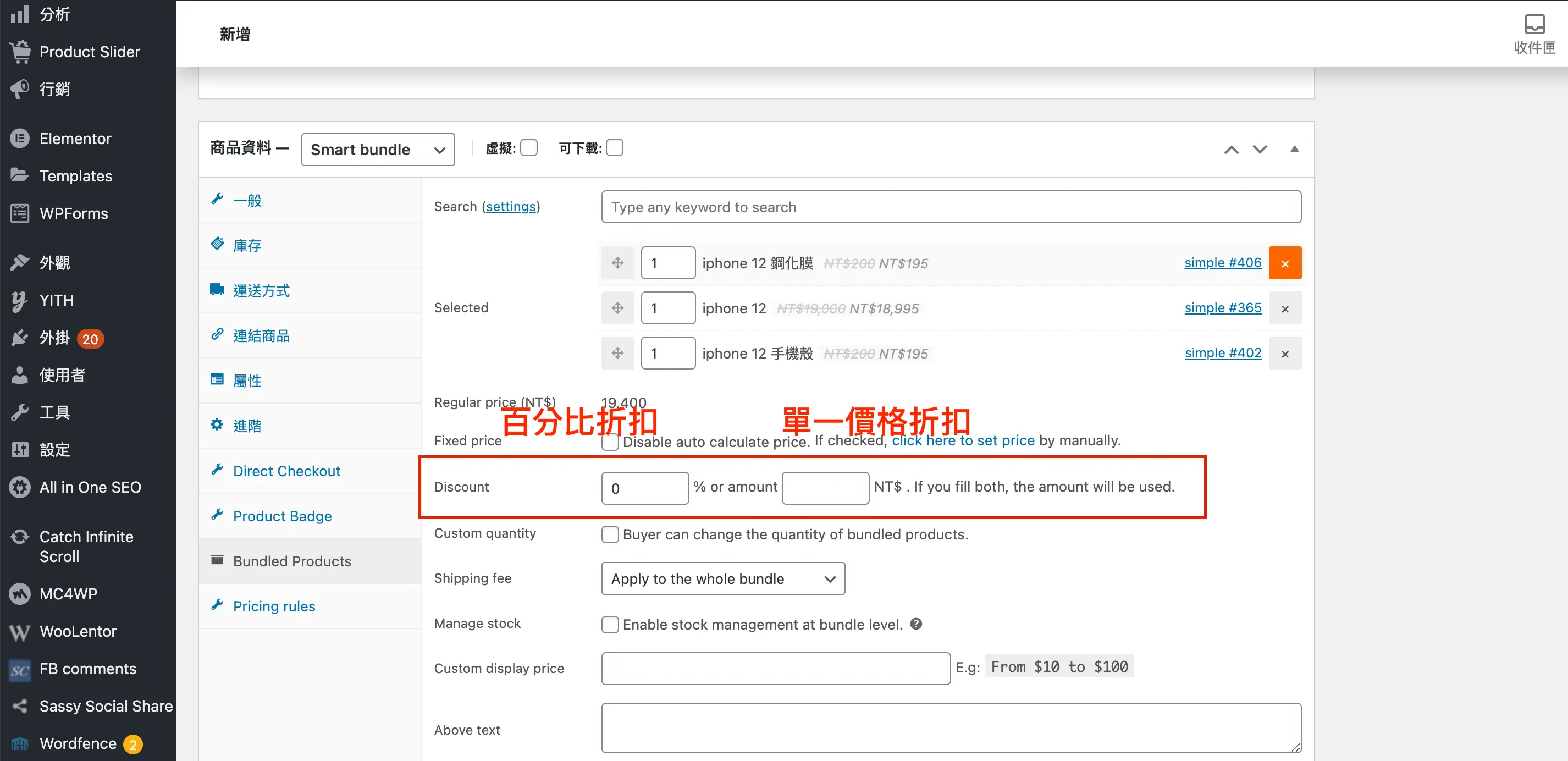The image size is (1568, 761).
Task: Enable Buyer can change quantity checkbox
Action: pos(610,534)
